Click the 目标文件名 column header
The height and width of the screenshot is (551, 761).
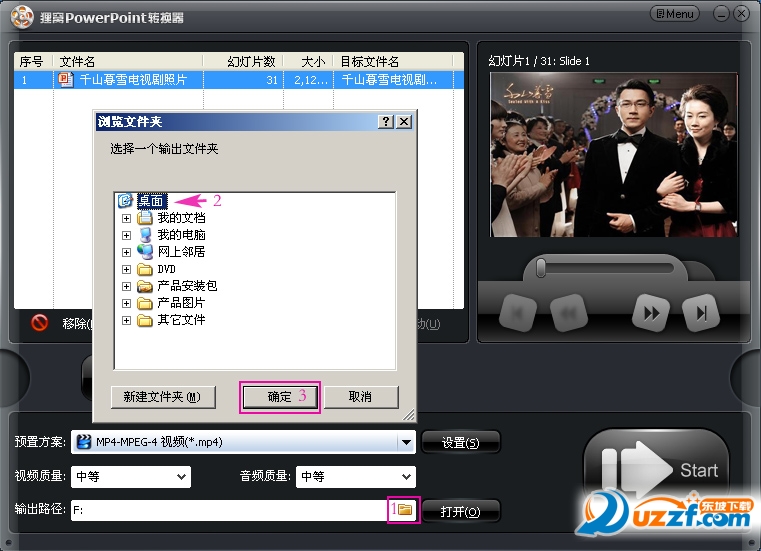tap(393, 61)
